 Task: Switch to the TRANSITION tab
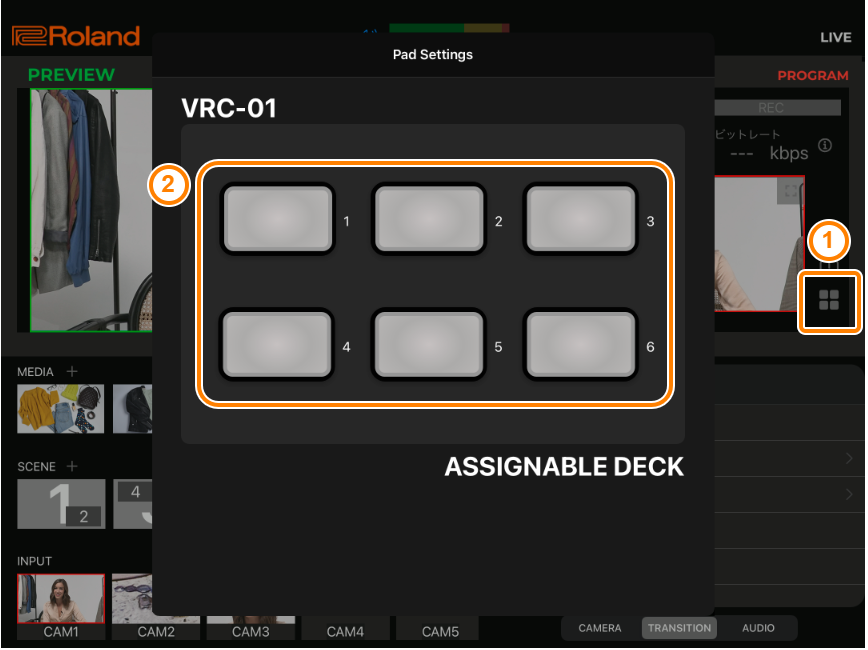(x=679, y=628)
